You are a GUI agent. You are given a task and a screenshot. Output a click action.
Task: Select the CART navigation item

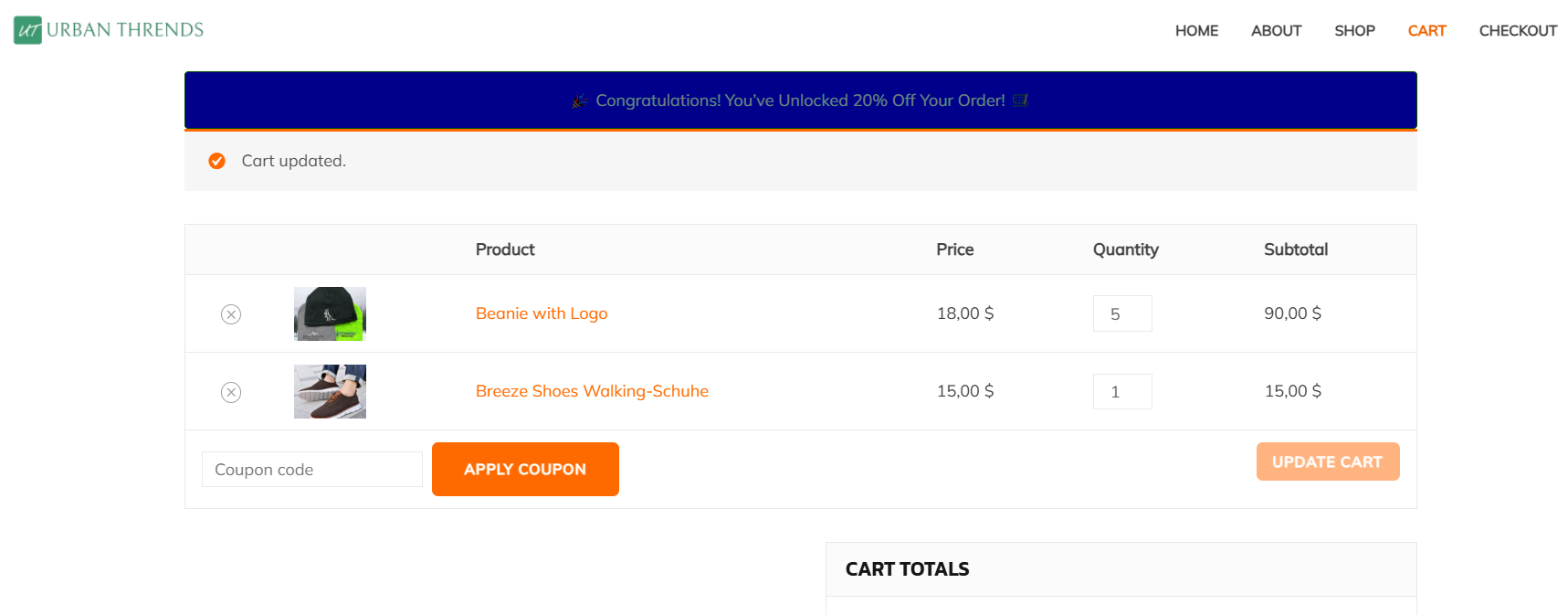1426,30
